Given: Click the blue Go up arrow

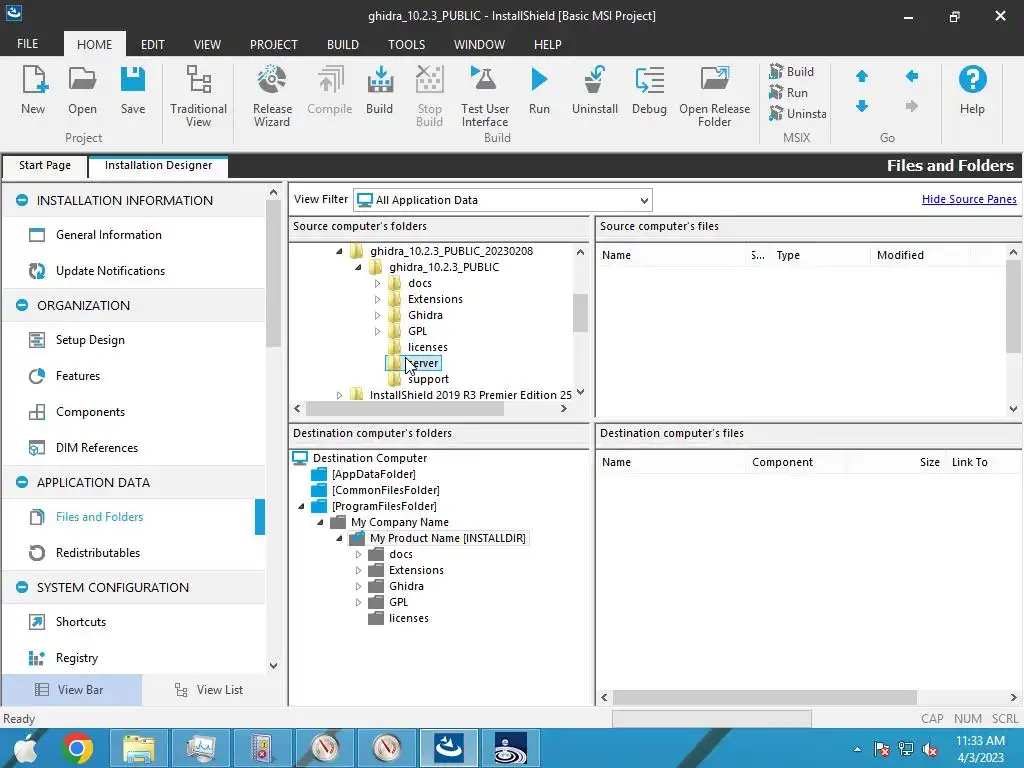Looking at the screenshot, I should tap(862, 76).
